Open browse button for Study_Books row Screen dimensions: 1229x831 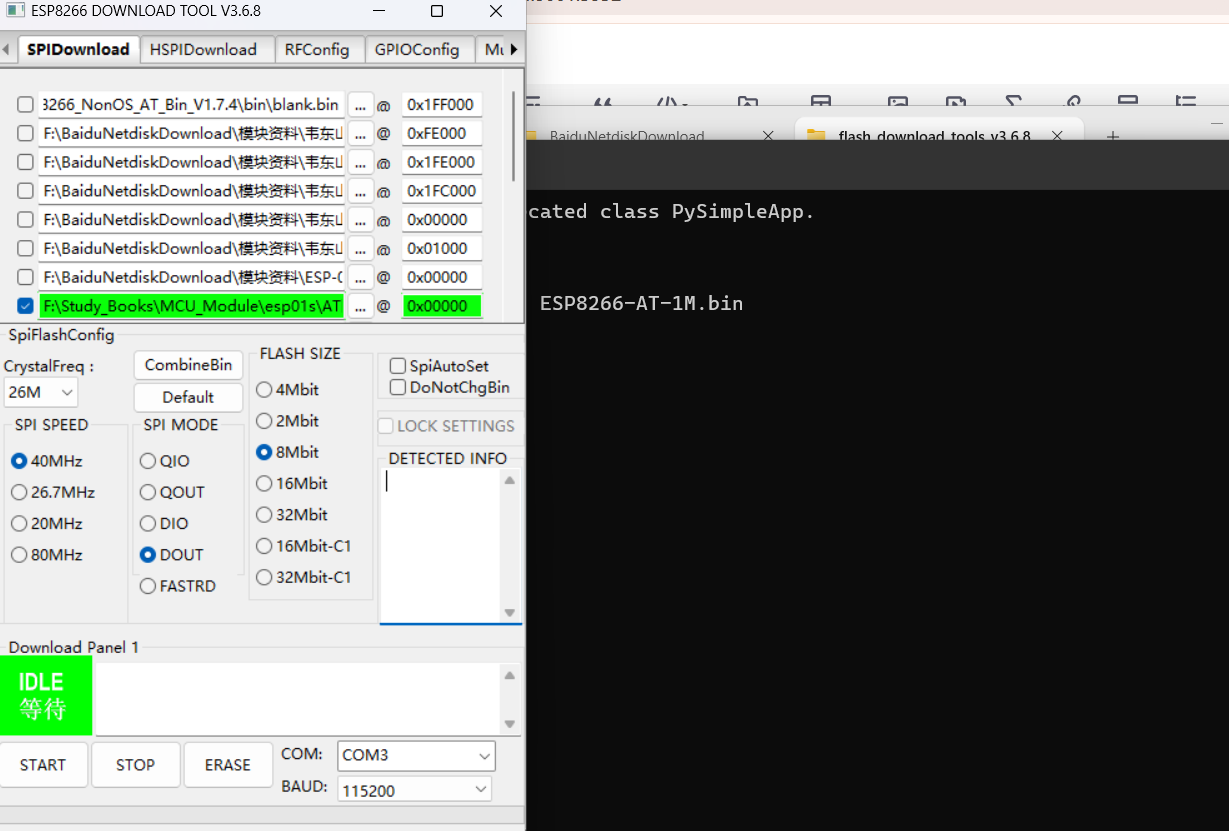(x=360, y=306)
